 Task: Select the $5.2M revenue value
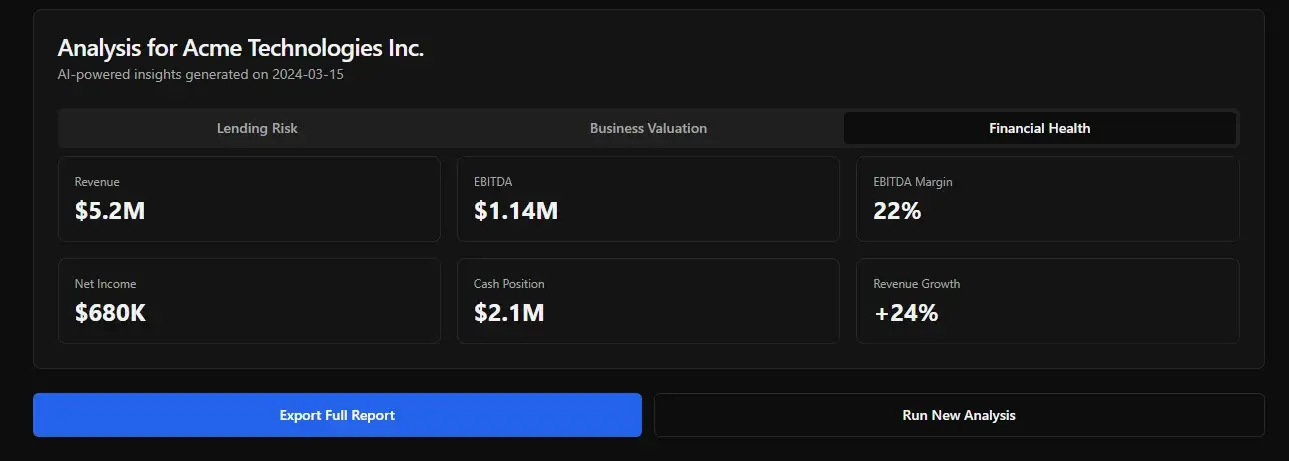(x=110, y=211)
